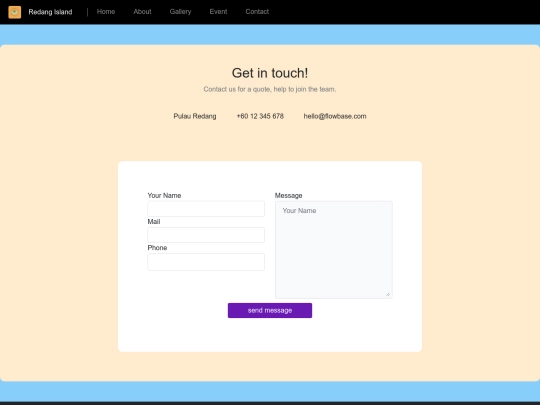The height and width of the screenshot is (405, 540).
Task: Click into the Mail input field
Action: [x=206, y=235]
